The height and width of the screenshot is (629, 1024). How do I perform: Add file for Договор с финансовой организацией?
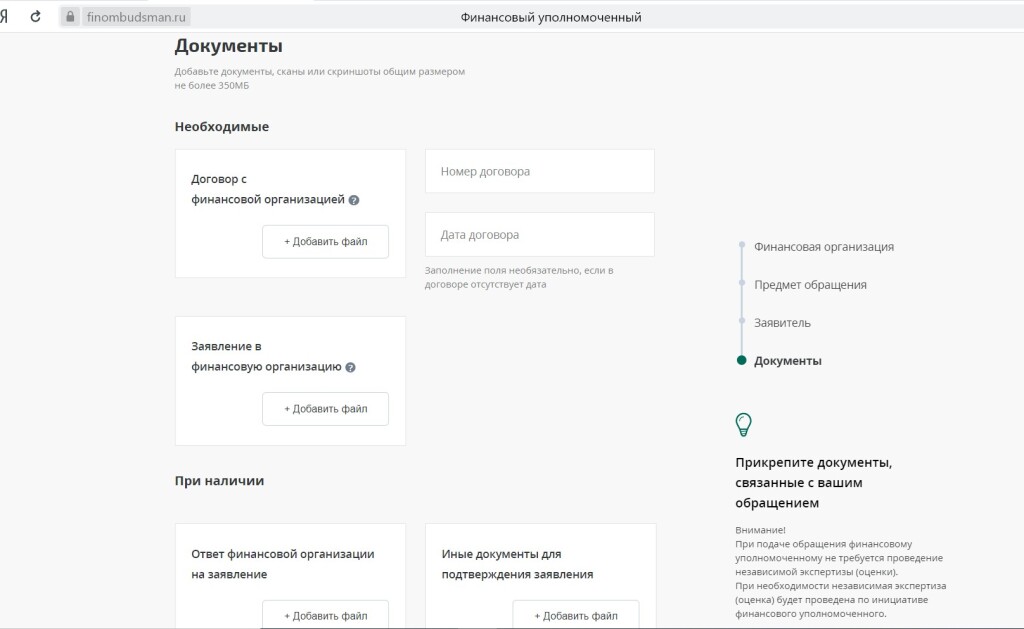pyautogui.click(x=325, y=242)
